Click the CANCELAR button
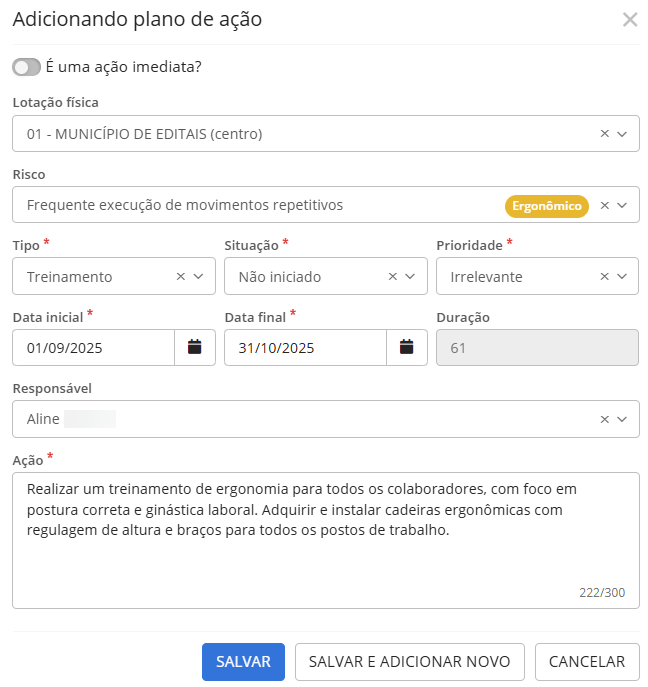 pos(587,661)
